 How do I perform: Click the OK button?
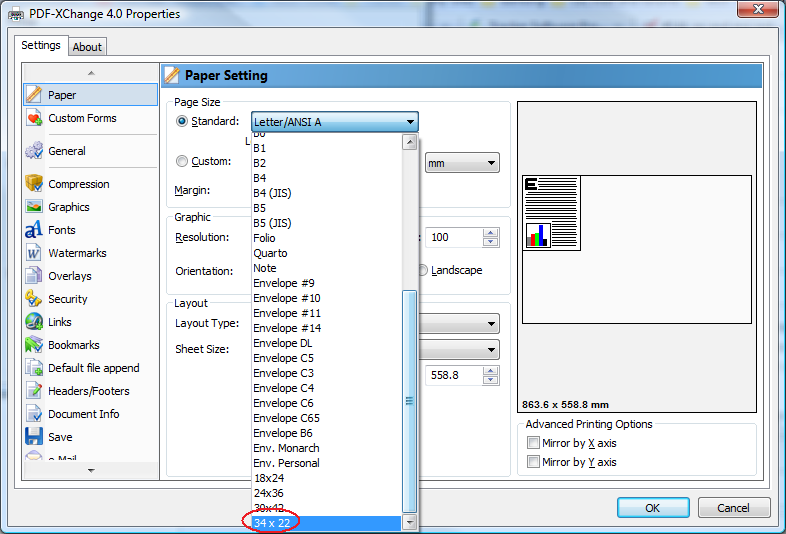653,508
